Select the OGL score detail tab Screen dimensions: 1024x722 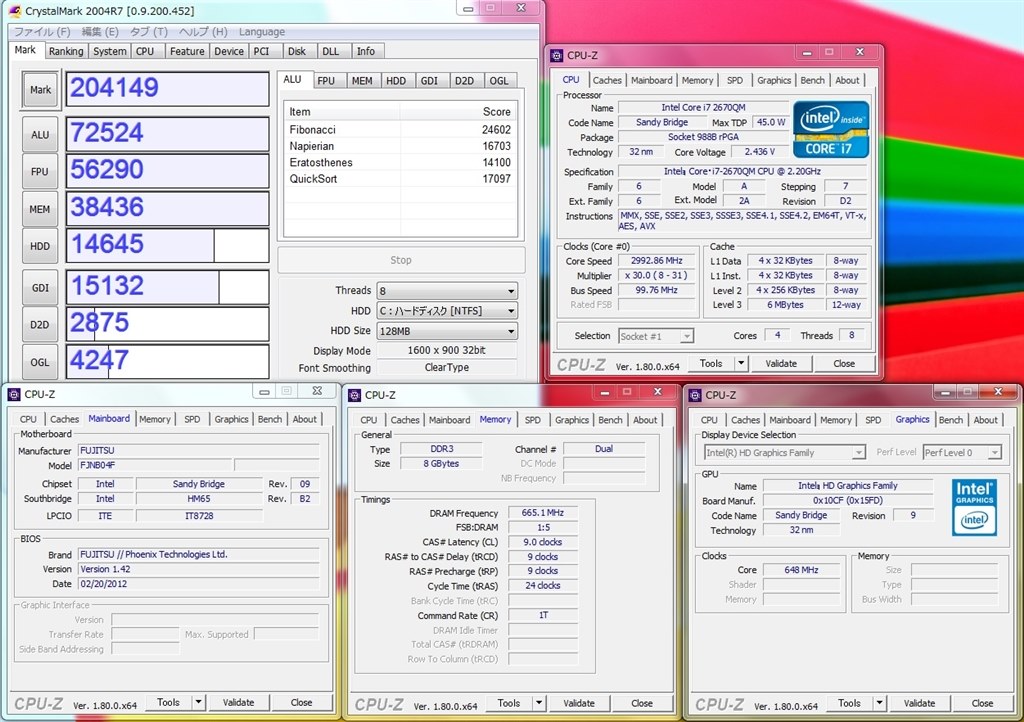pyautogui.click(x=499, y=80)
